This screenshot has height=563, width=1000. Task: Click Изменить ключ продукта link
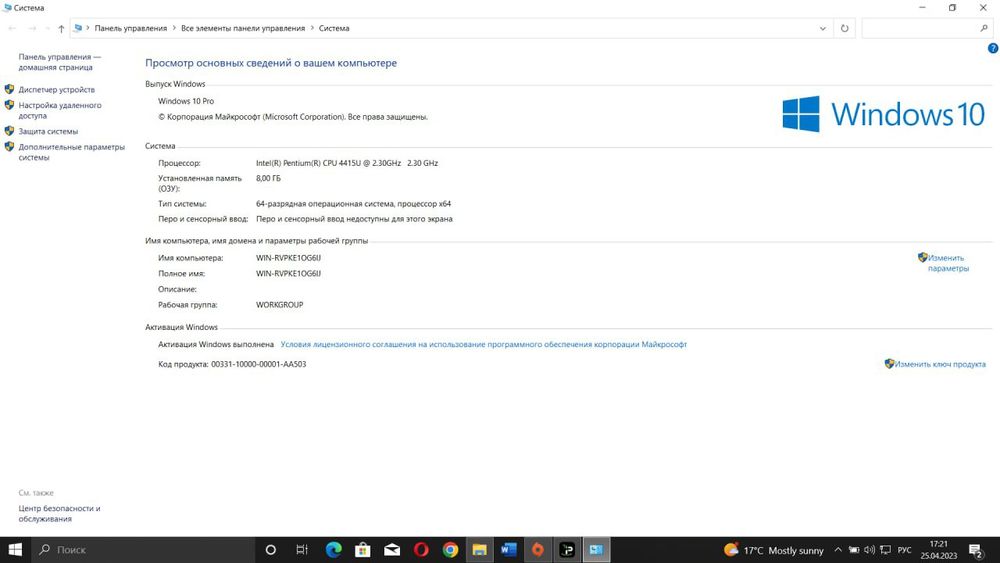(939, 364)
